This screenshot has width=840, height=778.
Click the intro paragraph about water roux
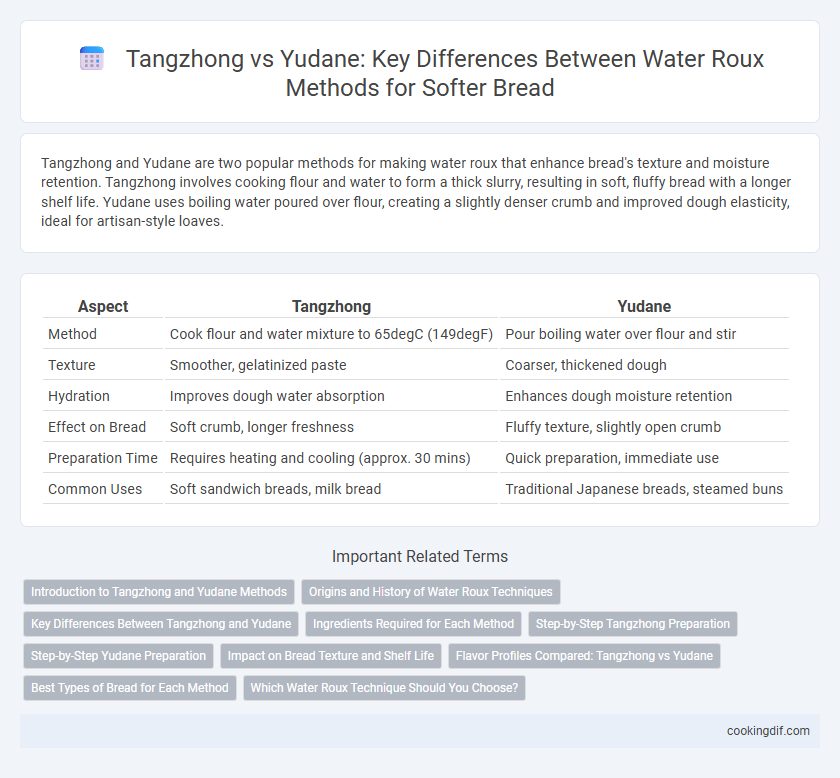coord(416,192)
